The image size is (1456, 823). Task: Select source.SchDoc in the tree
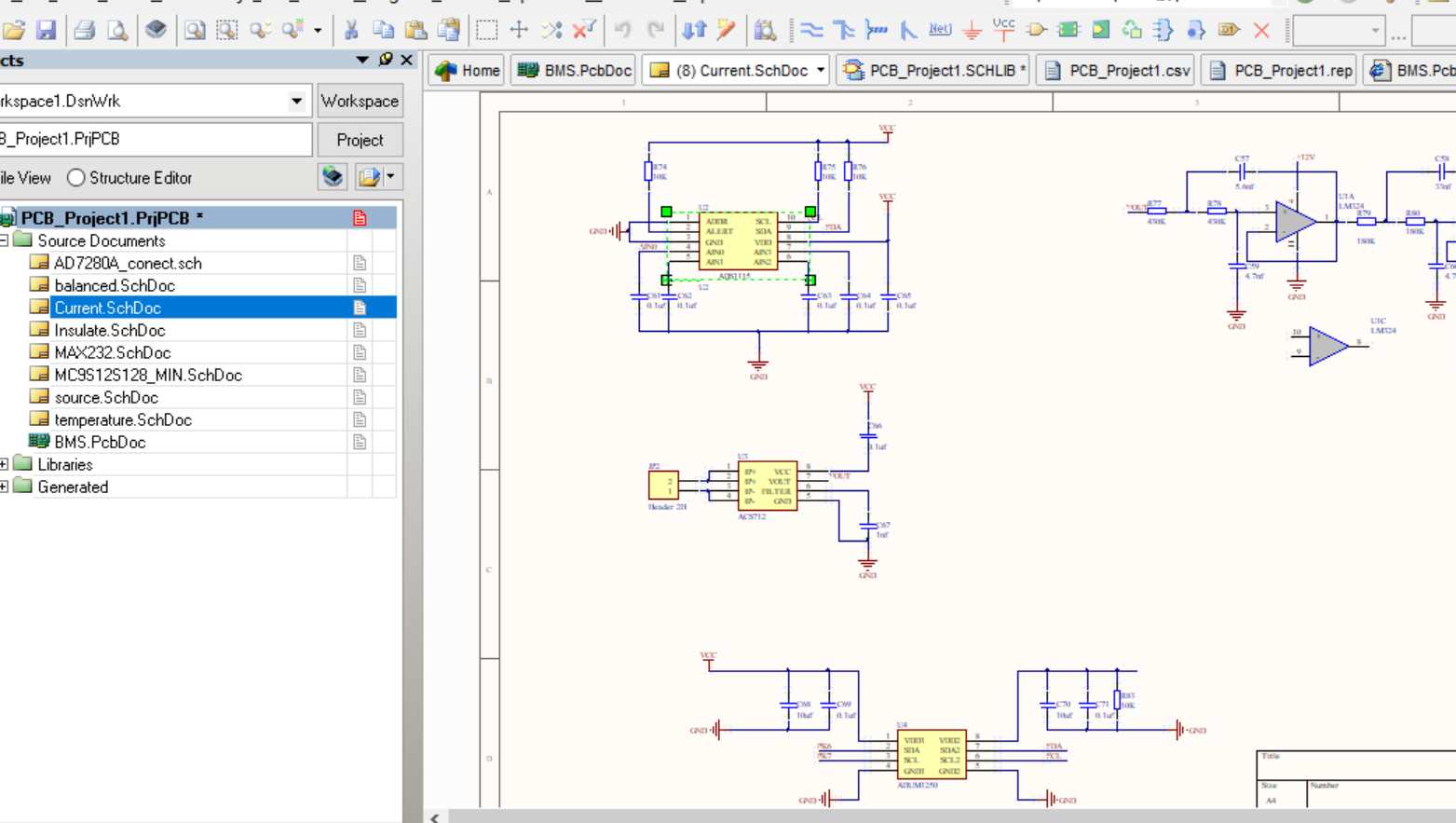pyautogui.click(x=106, y=397)
